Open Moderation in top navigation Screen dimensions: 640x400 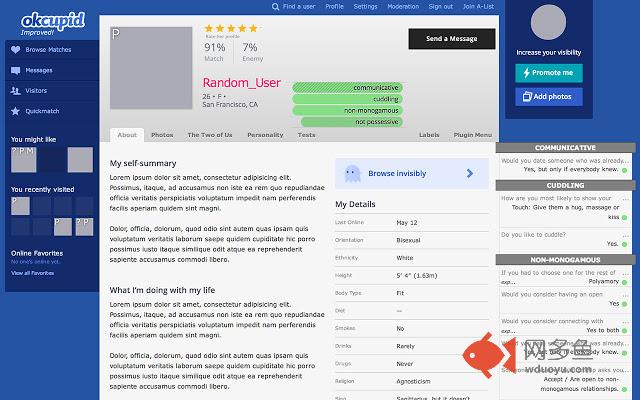pyautogui.click(x=403, y=7)
